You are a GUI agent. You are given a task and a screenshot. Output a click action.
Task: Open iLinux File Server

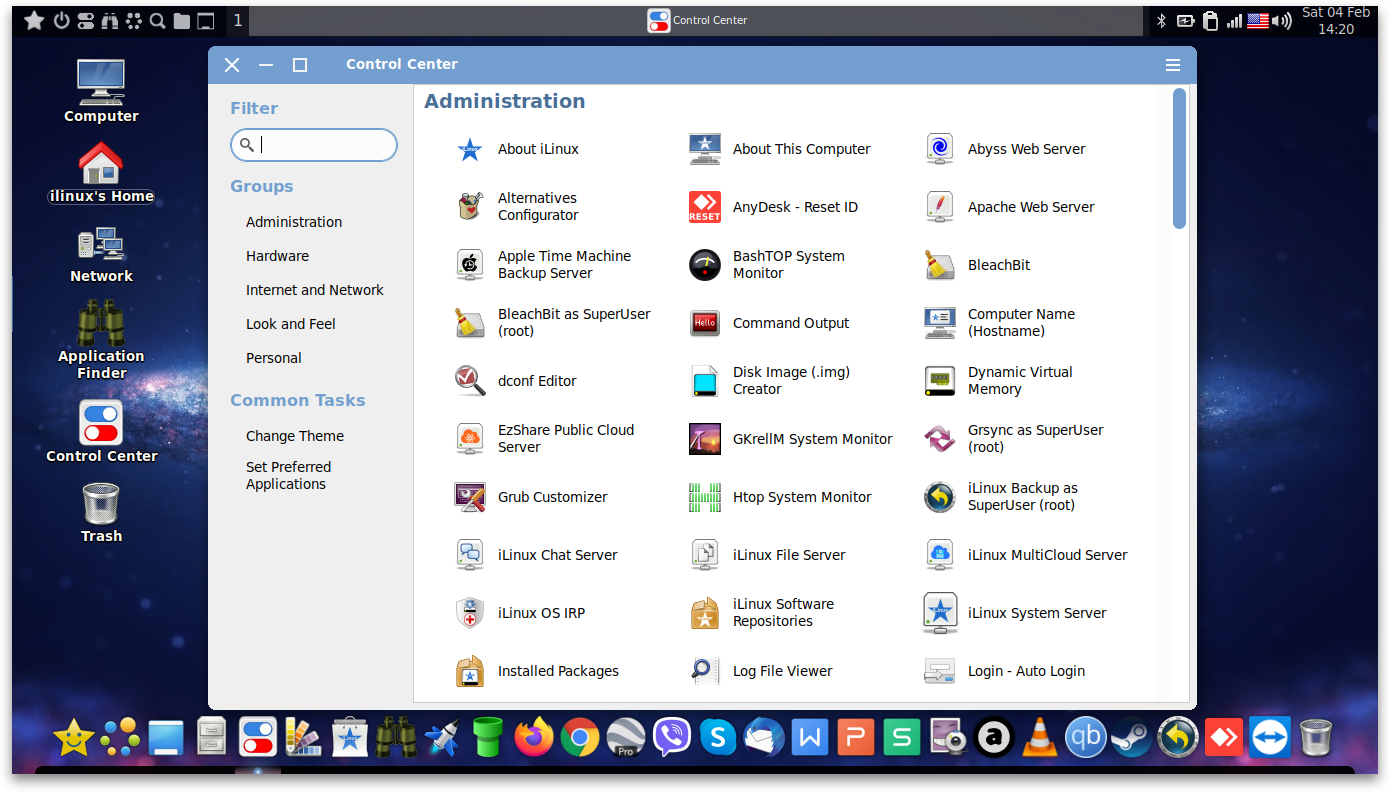click(x=767, y=555)
